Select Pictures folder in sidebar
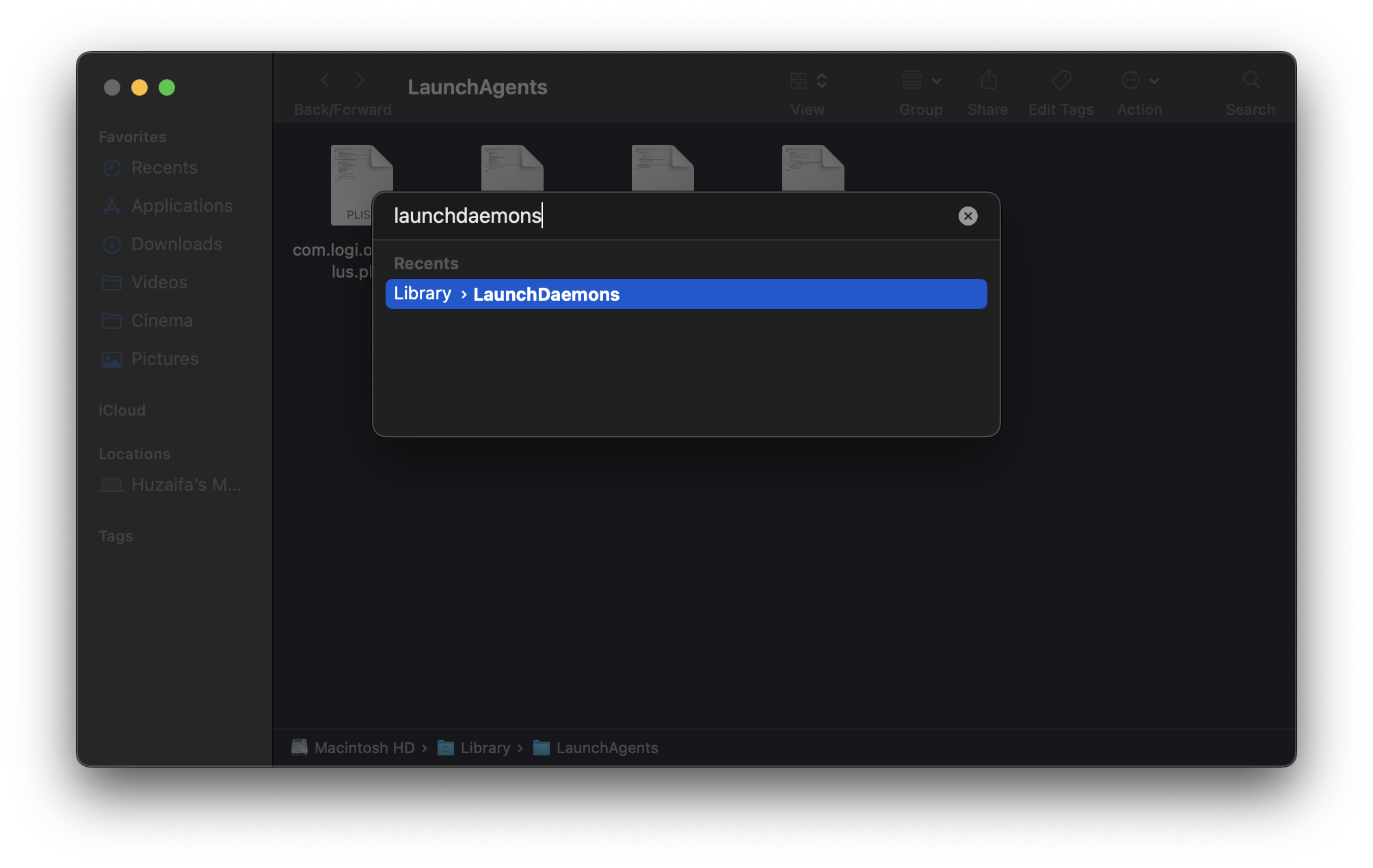1373x868 pixels. 164,359
